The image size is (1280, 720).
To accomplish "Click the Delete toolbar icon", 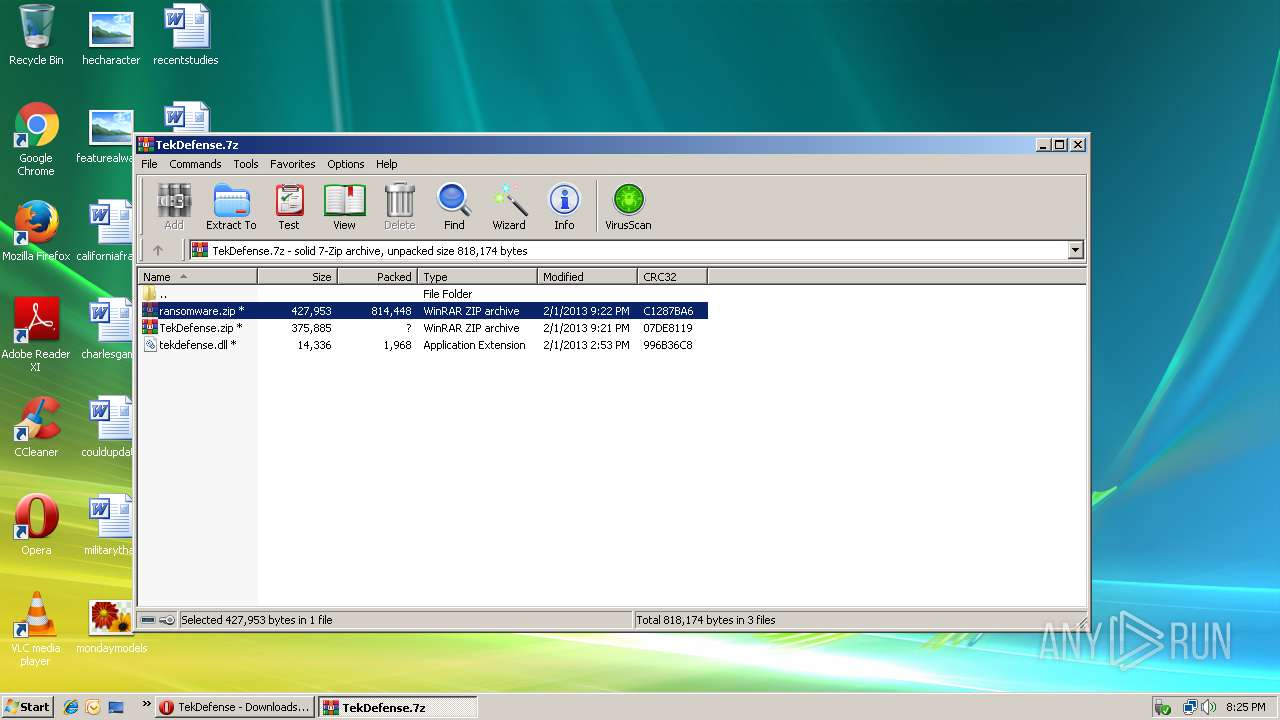I will (x=399, y=207).
